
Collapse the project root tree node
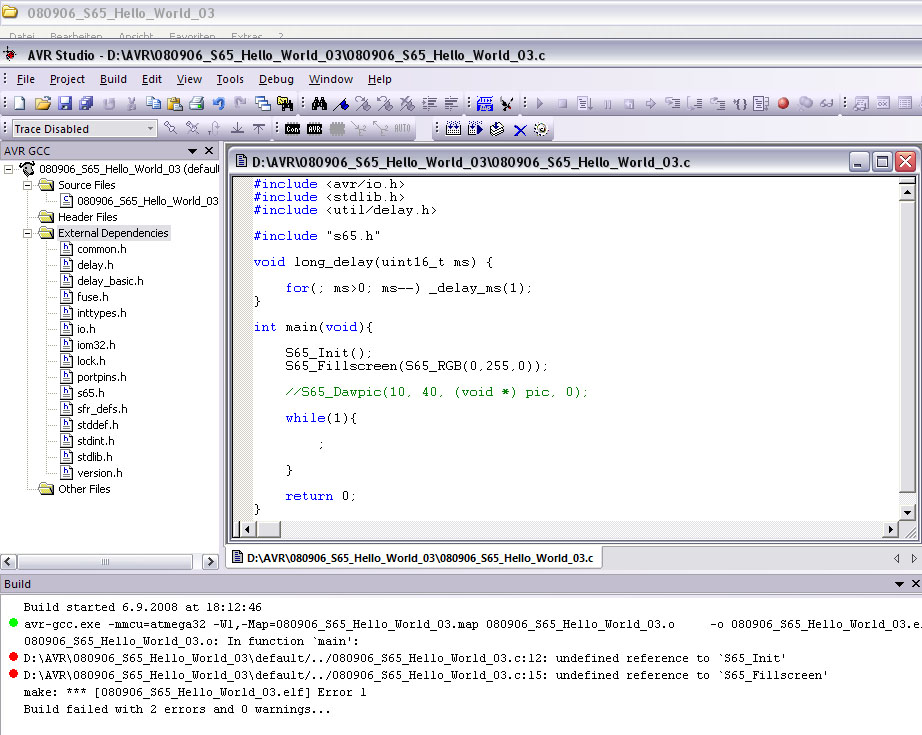9,169
